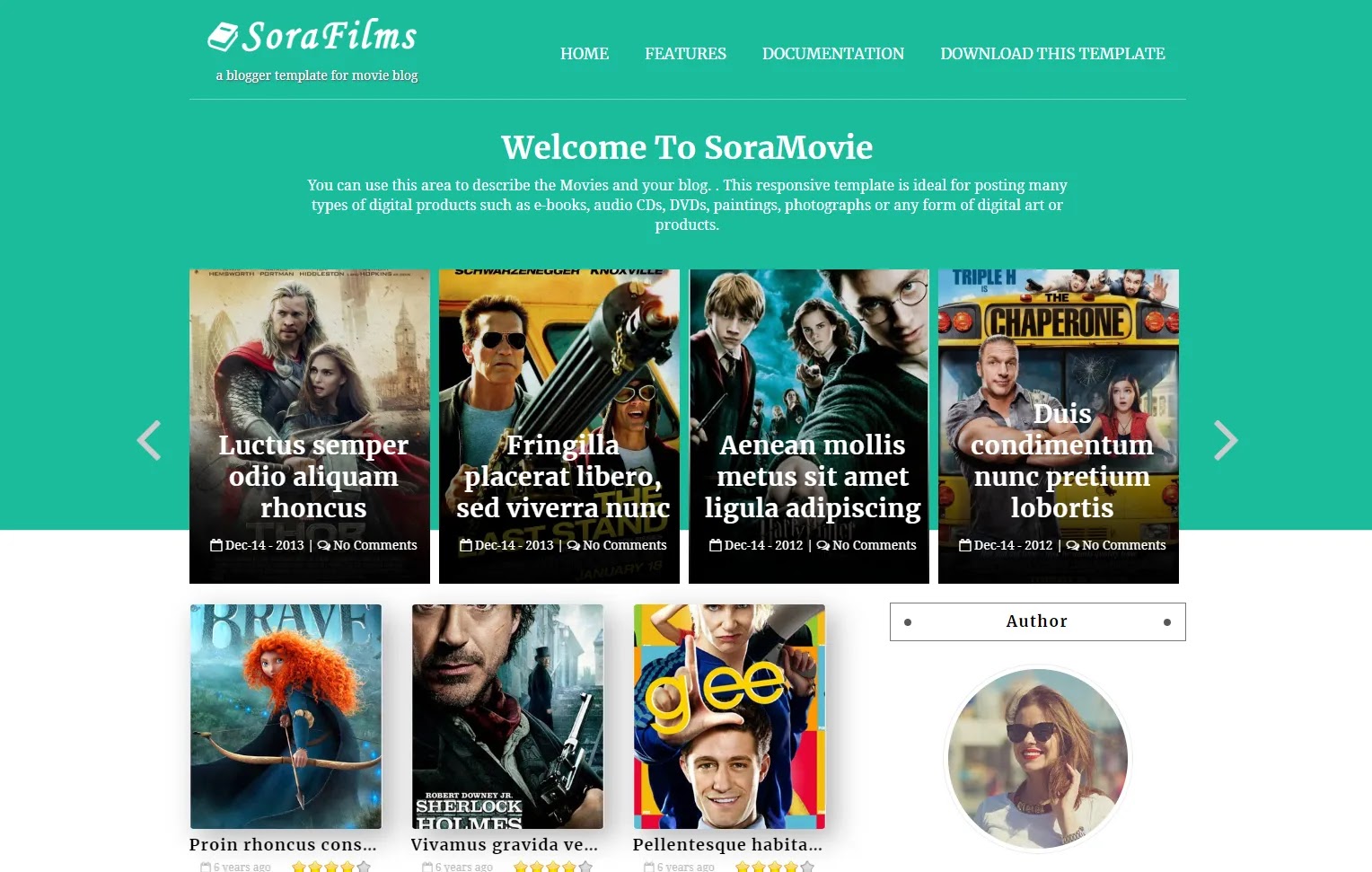This screenshot has height=872, width=1372.
Task: Click tagline "a blogger template for movie blog"
Action: (x=317, y=75)
